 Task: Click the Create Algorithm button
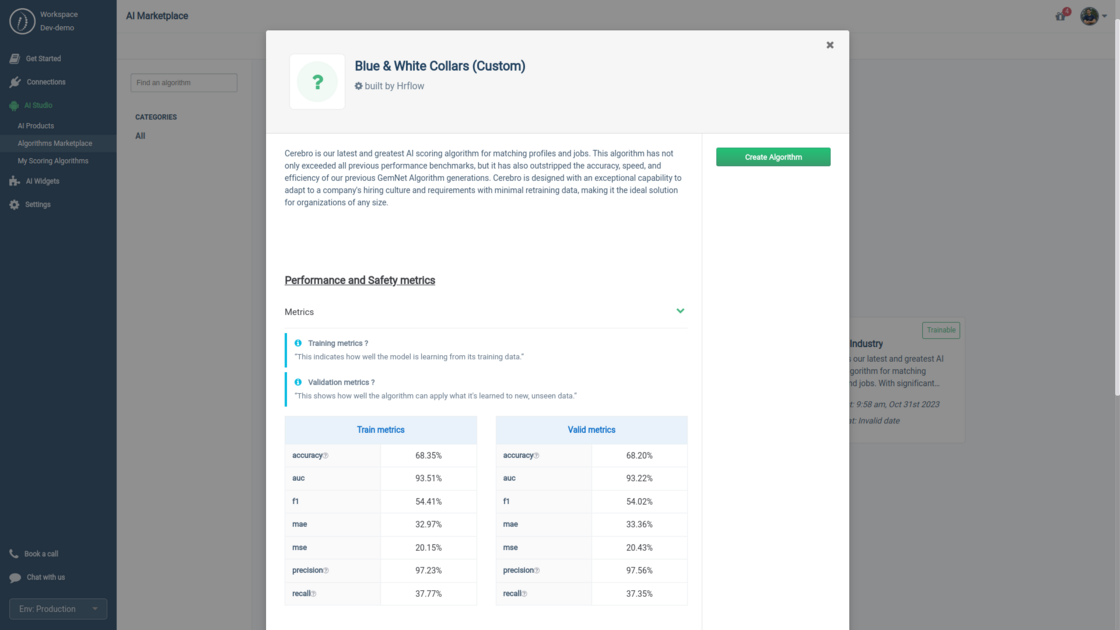point(772,157)
